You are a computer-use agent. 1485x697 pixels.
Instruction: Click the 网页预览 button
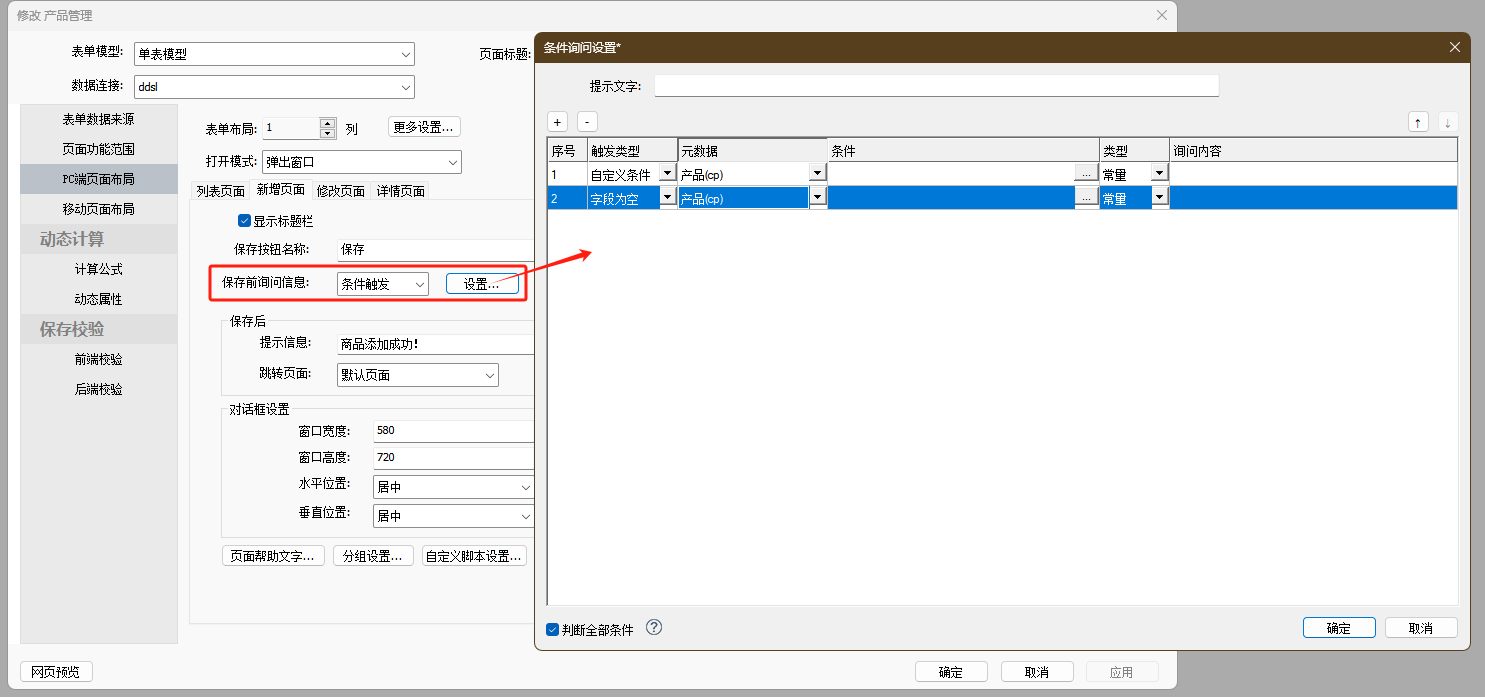point(56,672)
